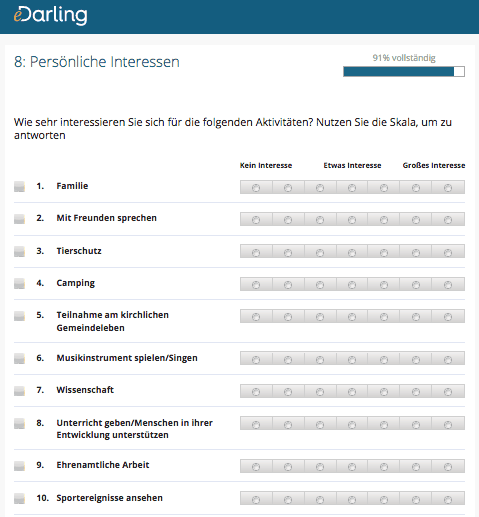The image size is (479, 517).
Task: Choose the middle option for Wissenschaft
Action: click(x=352, y=392)
